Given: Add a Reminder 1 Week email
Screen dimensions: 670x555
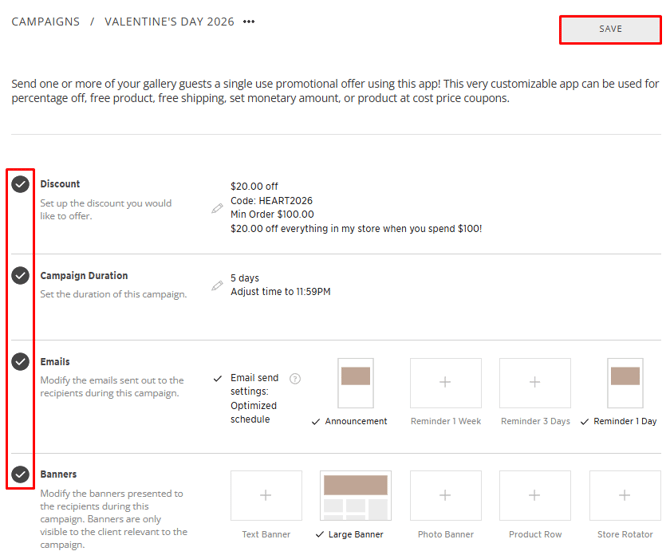Looking at the screenshot, I should (x=445, y=383).
